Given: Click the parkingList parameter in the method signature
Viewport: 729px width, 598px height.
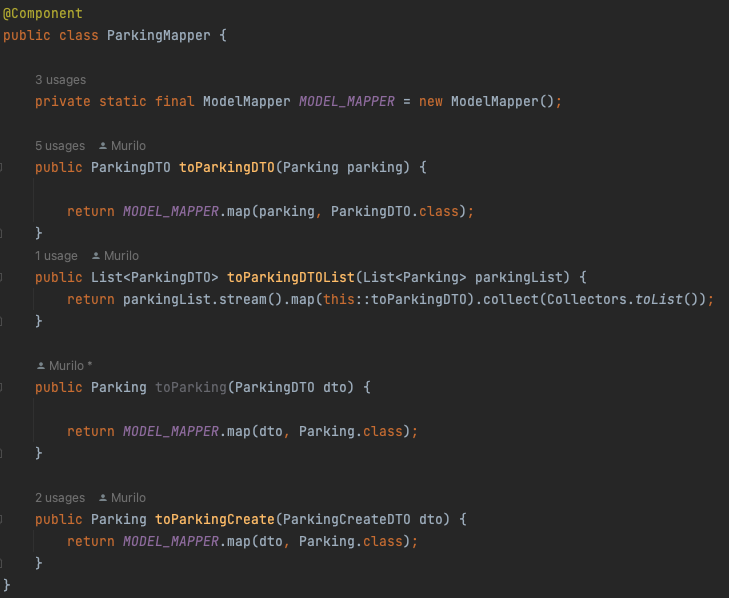Looking at the screenshot, I should (x=519, y=277).
